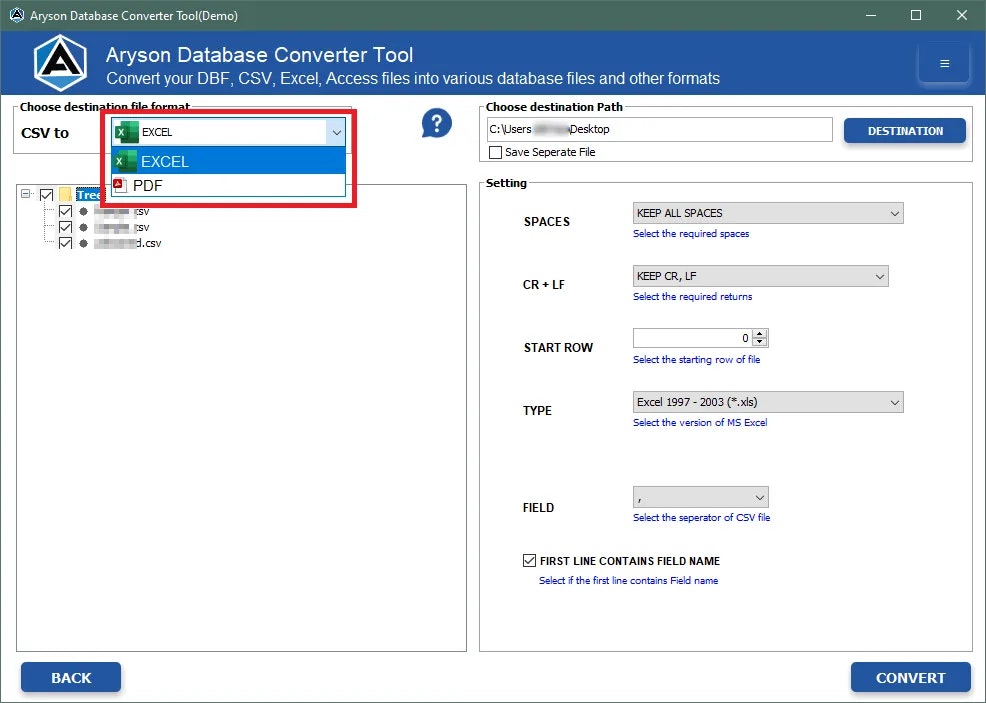The height and width of the screenshot is (703, 986).
Task: Open the hamburger menu icon
Action: pos(944,64)
